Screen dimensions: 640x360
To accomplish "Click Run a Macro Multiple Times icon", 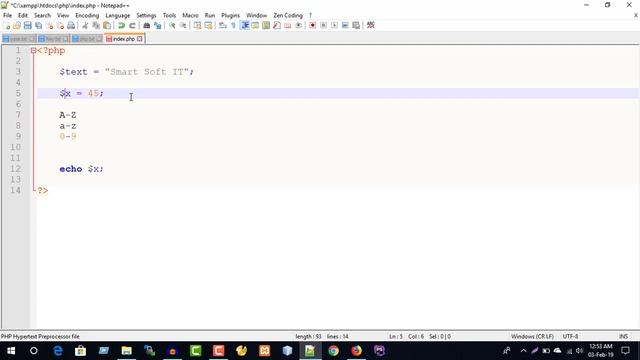I will 345,25.
